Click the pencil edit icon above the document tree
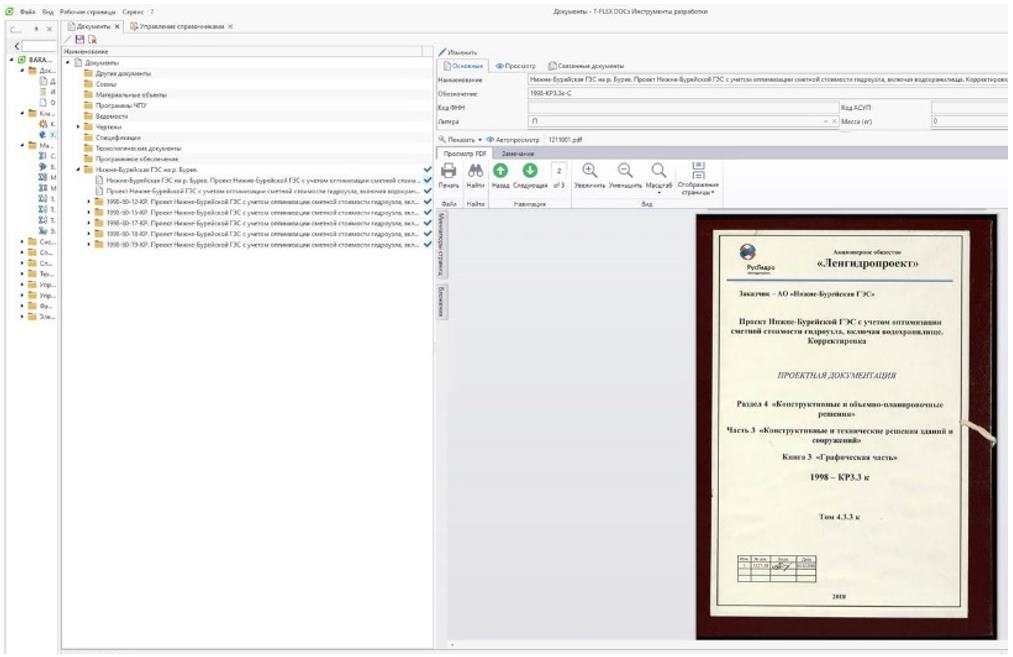 [68, 38]
